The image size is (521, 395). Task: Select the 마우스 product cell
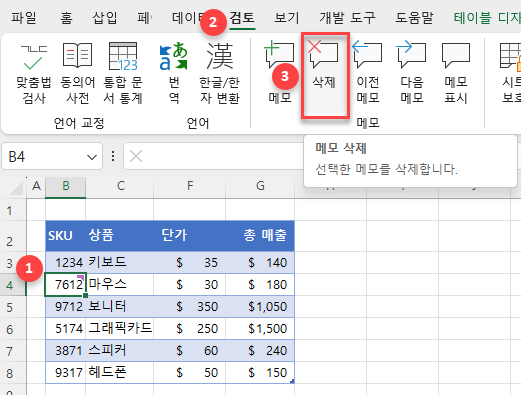(x=120, y=284)
